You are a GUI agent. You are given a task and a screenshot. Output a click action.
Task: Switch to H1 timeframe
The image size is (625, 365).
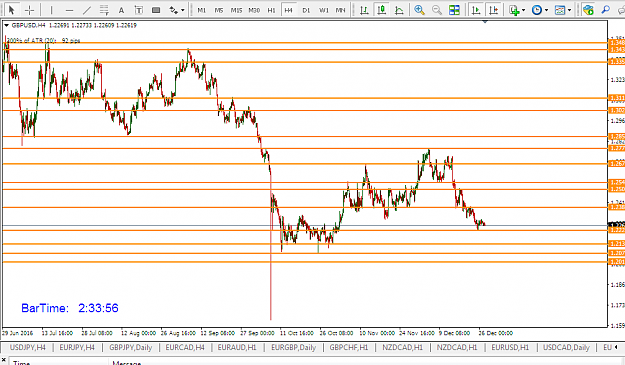pos(271,10)
